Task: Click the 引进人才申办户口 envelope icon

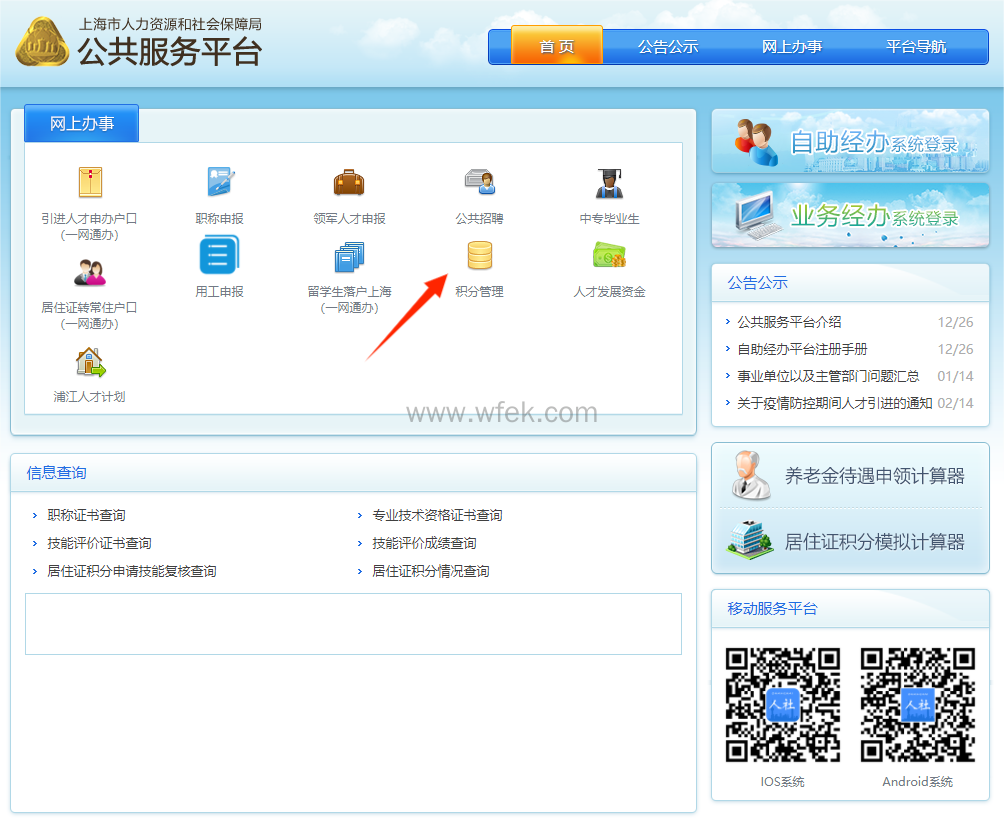Action: tap(89, 183)
